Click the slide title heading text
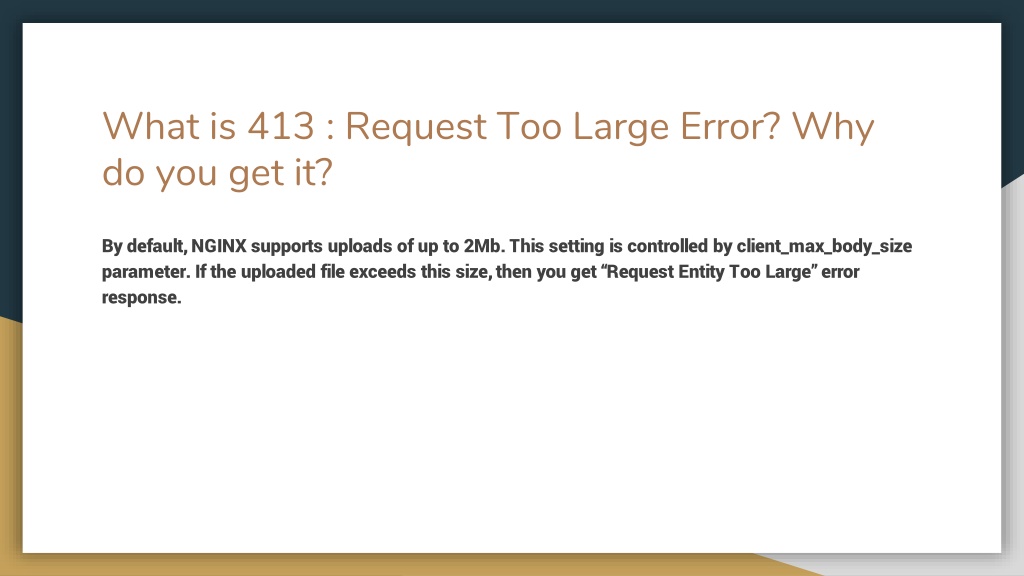This screenshot has height=576, width=1024. (x=488, y=149)
